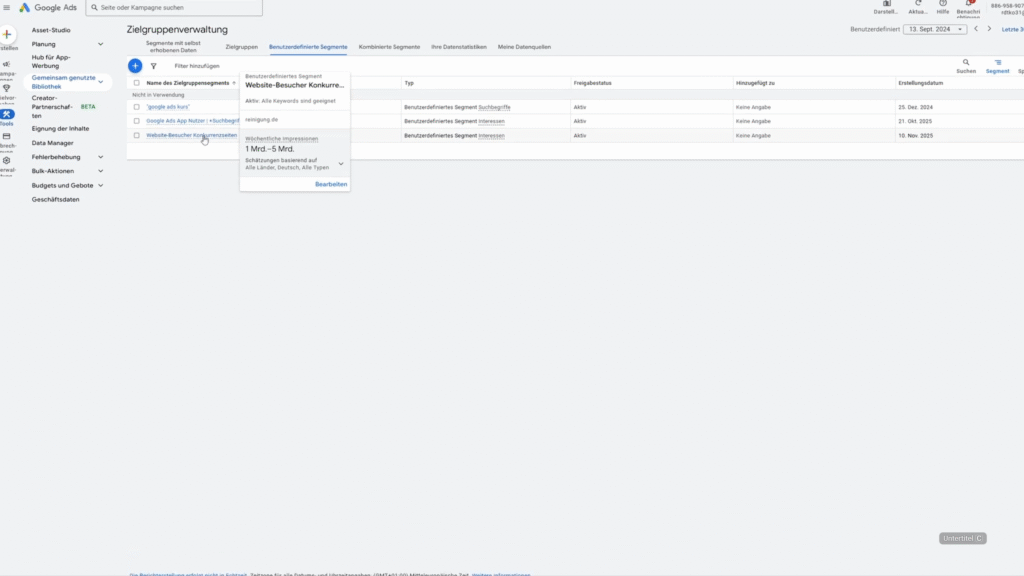Screen dimensions: 1024x576
Task: Click the Weitere Informationen footer link
Action: click(501, 574)
